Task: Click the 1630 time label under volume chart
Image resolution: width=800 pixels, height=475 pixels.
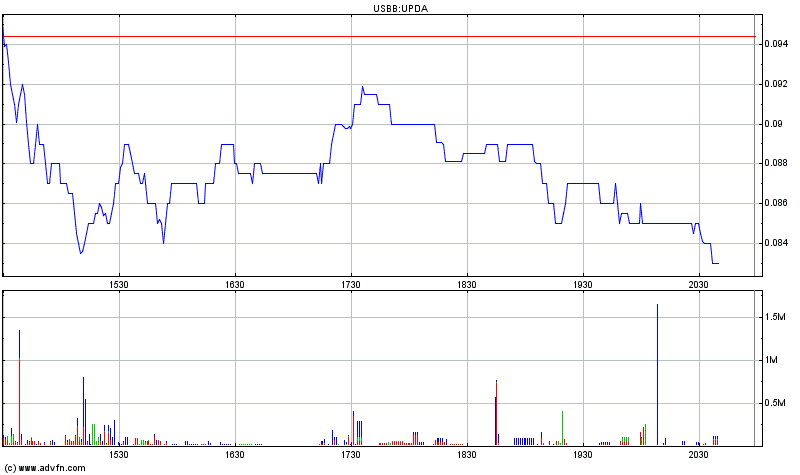Action: click(235, 455)
